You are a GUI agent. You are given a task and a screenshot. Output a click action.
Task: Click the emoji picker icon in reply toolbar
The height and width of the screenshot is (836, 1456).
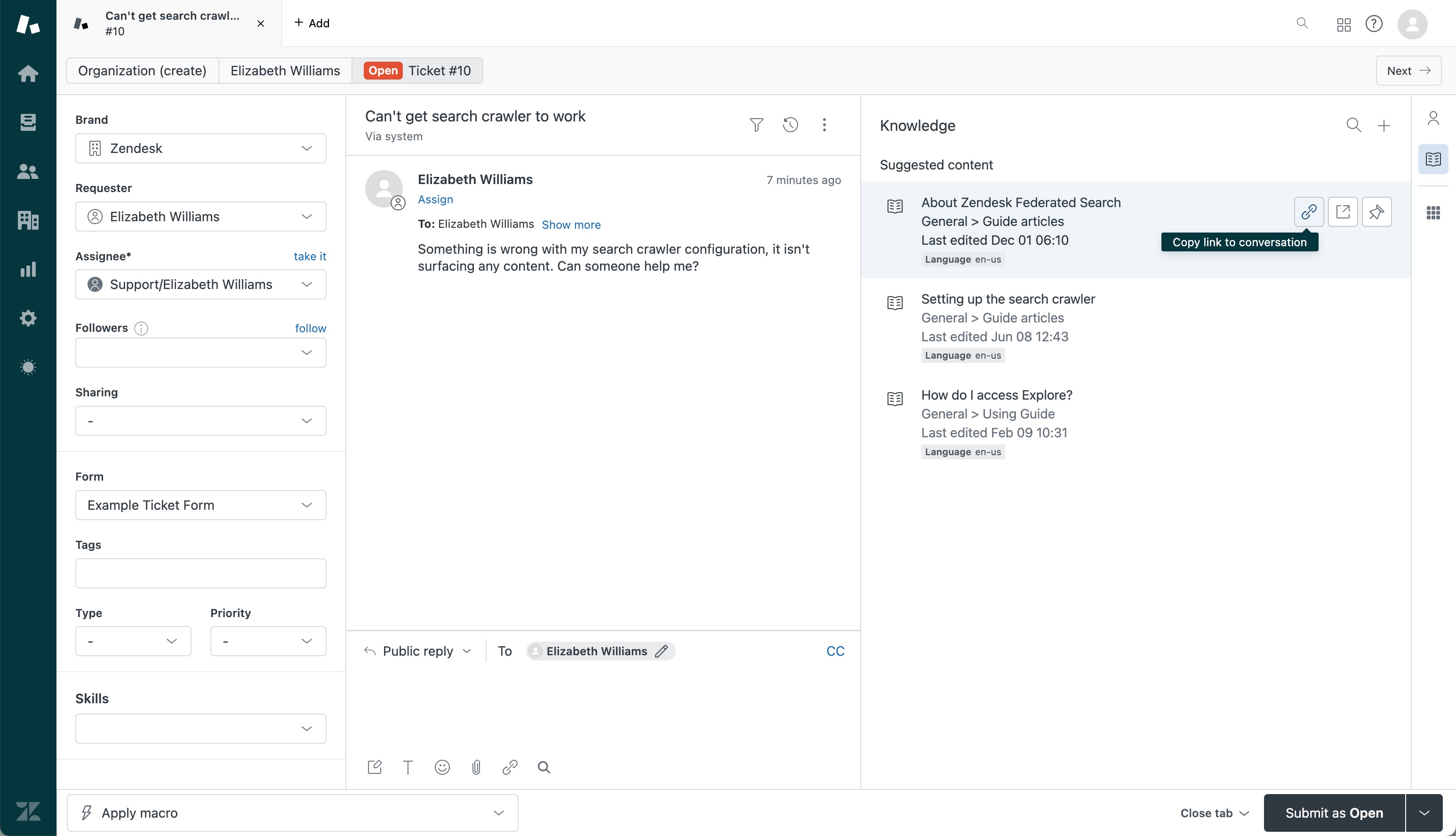(x=441, y=767)
